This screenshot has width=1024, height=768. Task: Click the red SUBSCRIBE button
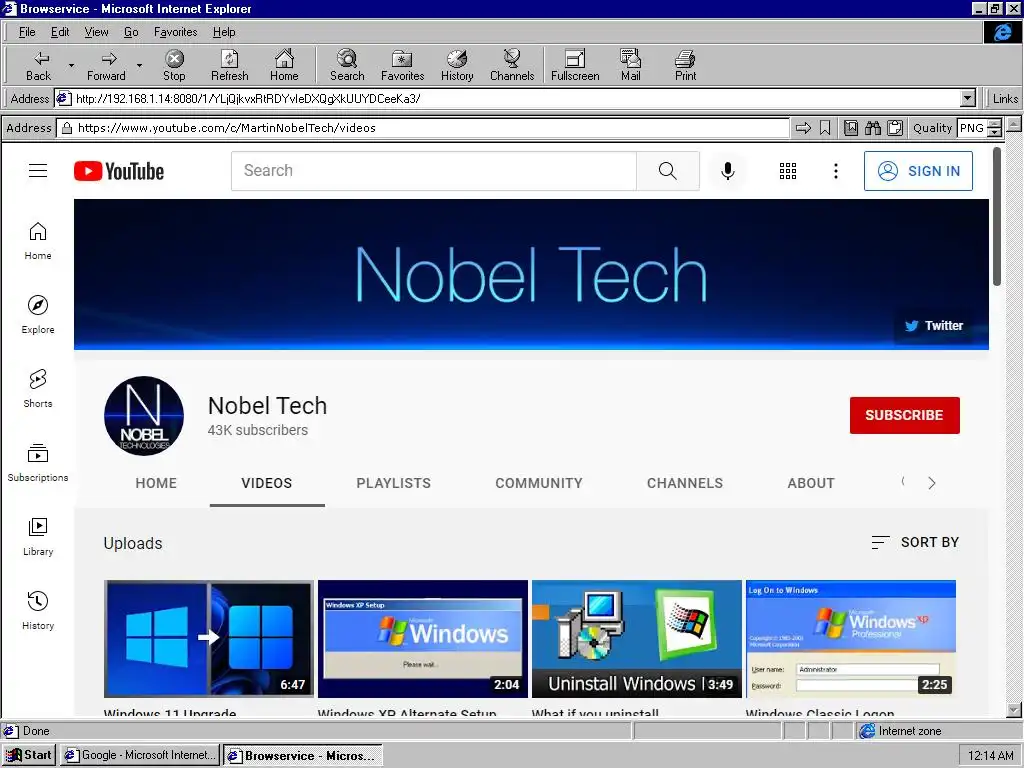[904, 415]
